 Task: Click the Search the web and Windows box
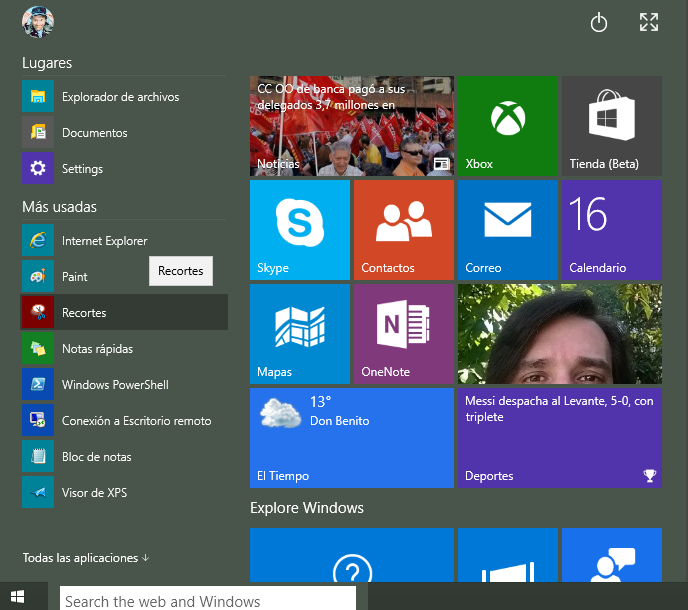coord(208,598)
